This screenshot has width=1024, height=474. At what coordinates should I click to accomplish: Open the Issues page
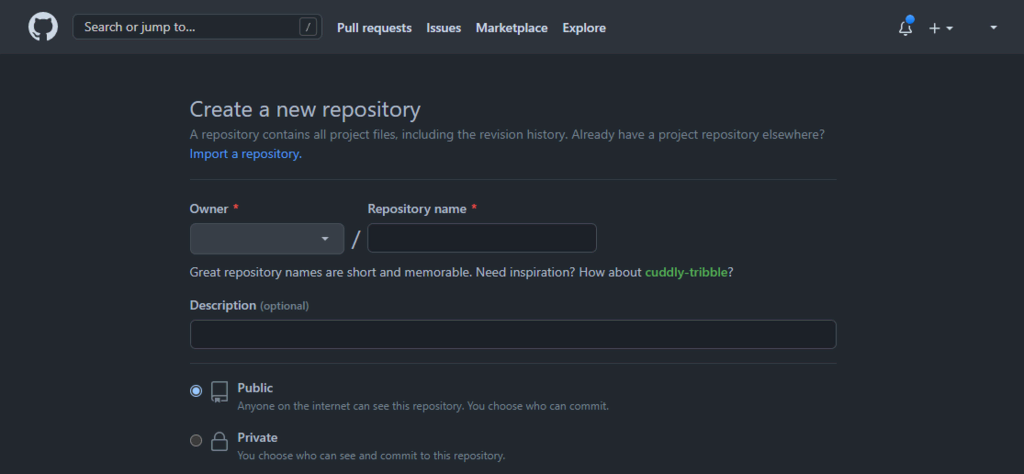click(443, 28)
